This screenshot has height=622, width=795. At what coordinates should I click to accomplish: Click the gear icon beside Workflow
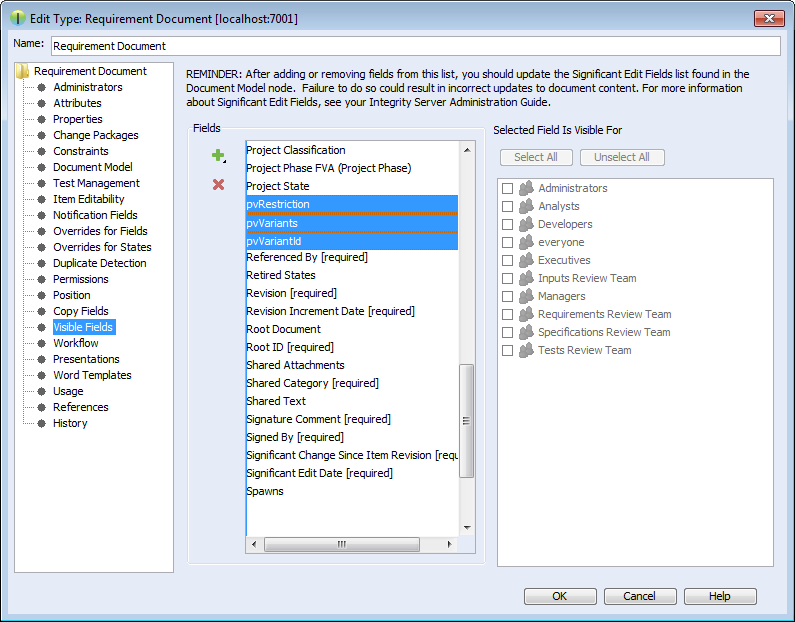pos(42,343)
